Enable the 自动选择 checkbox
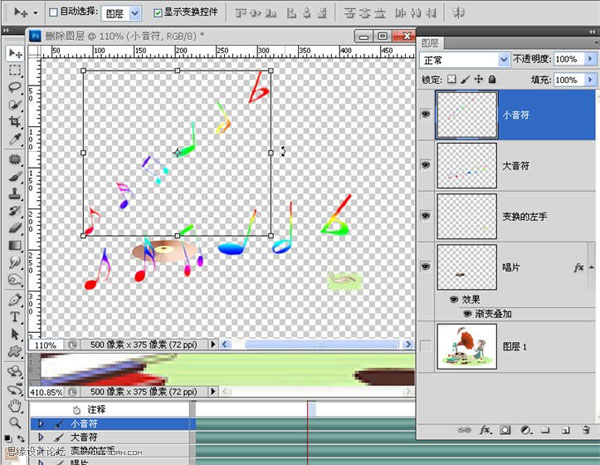600x465 pixels. click(53, 14)
